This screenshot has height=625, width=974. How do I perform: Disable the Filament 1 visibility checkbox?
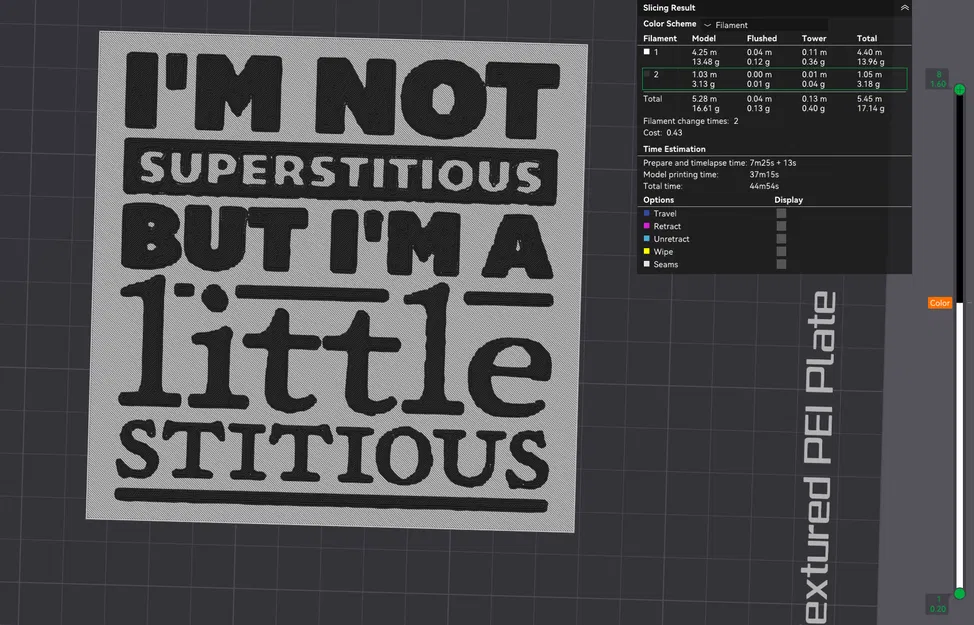pyautogui.click(x=648, y=52)
